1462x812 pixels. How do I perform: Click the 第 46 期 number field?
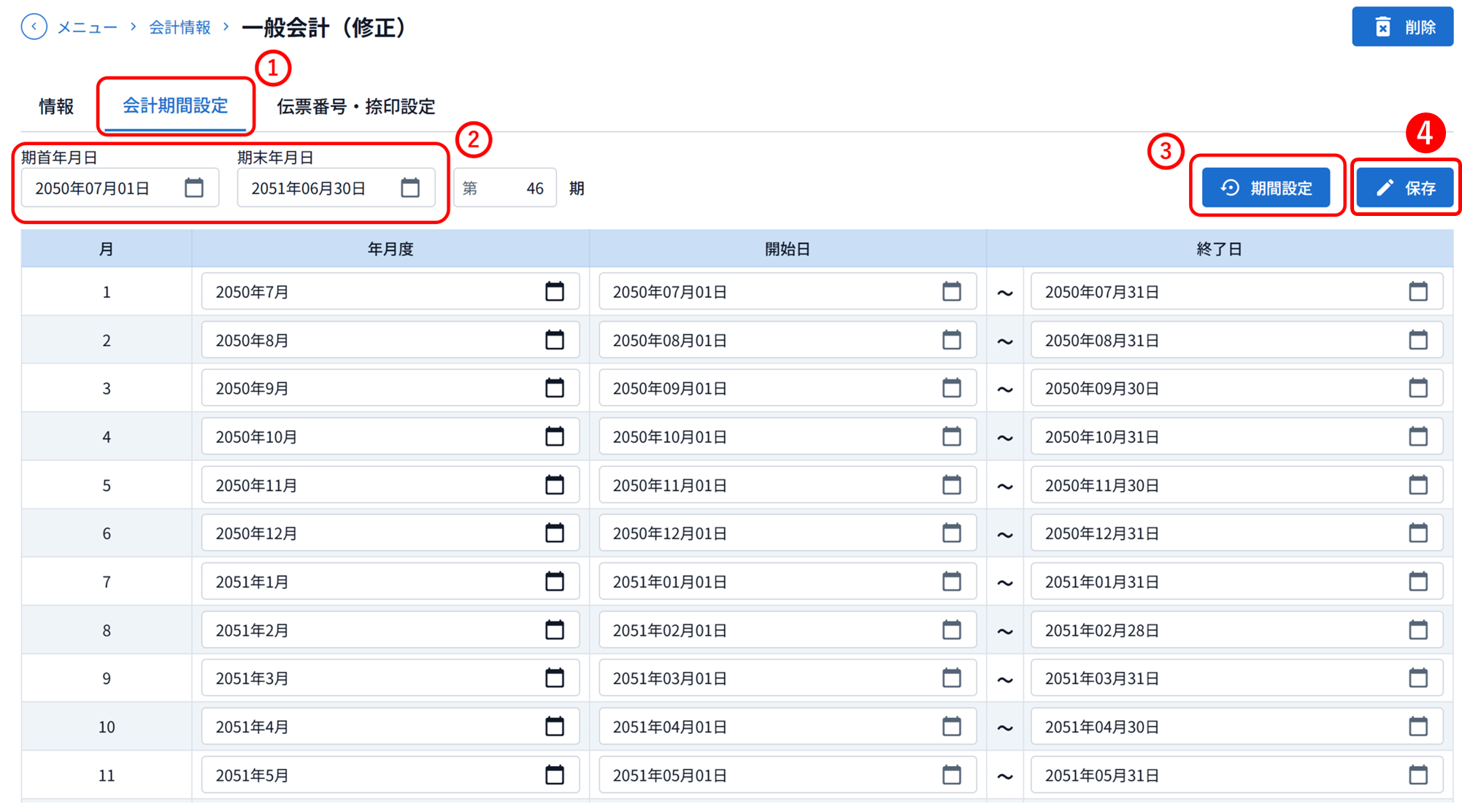click(505, 187)
